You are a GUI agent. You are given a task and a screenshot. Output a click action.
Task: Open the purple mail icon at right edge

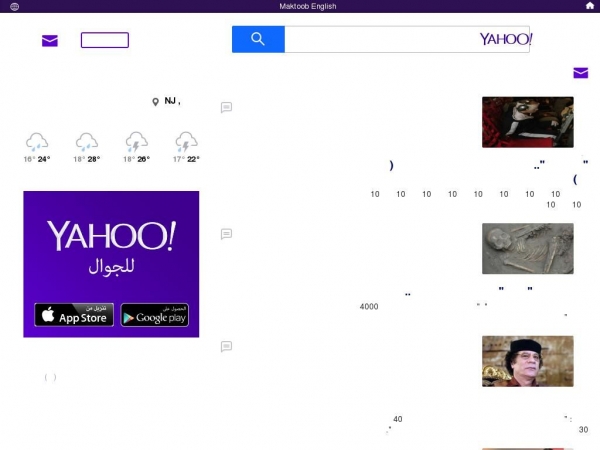pos(580,73)
